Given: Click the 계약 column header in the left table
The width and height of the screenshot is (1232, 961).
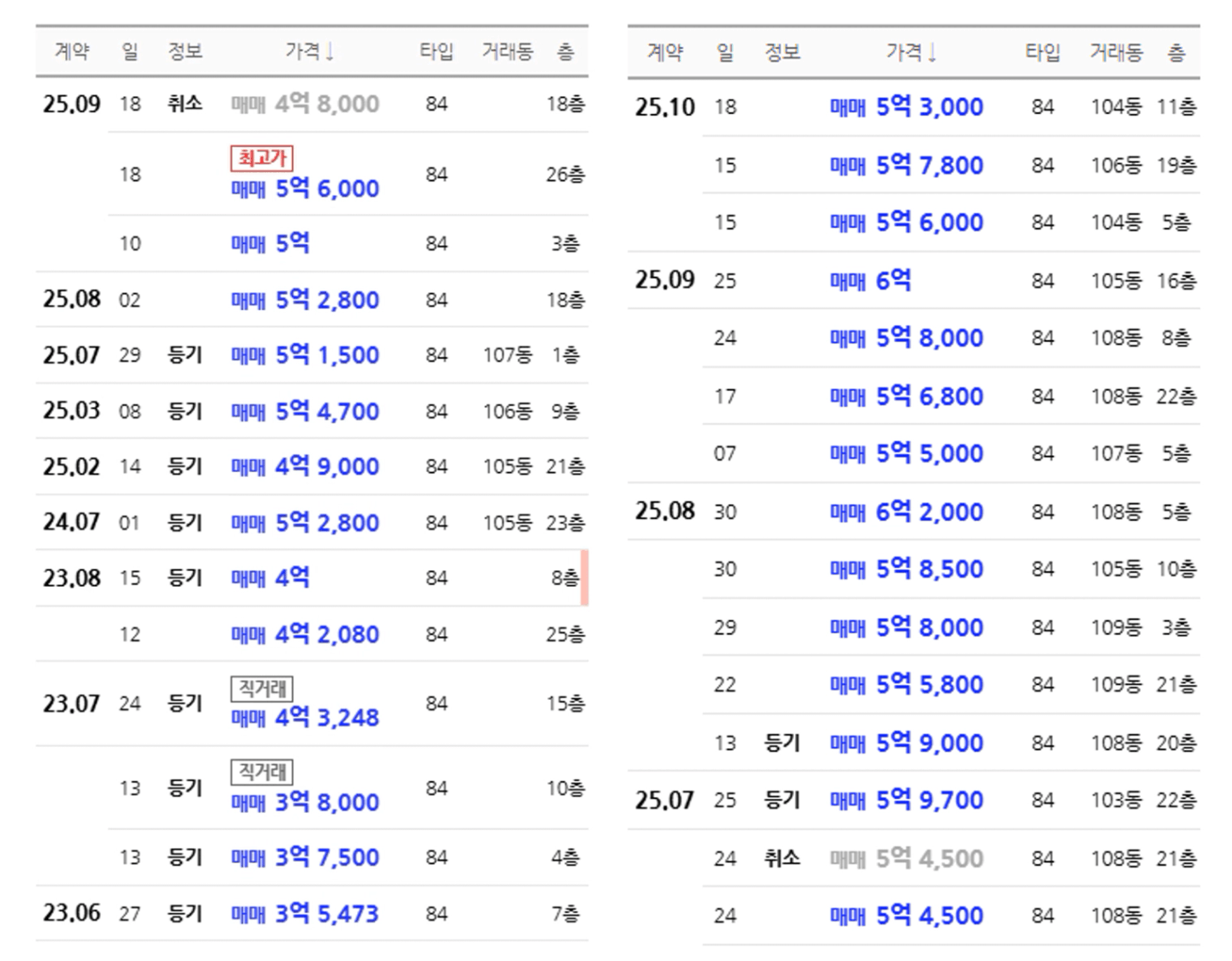Looking at the screenshot, I should 72,51.
